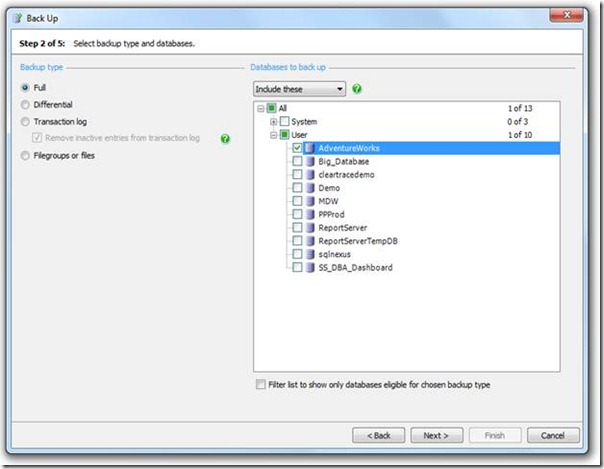Collapse the User databases node
Viewport: 604px width, 469px height.
click(x=273, y=134)
